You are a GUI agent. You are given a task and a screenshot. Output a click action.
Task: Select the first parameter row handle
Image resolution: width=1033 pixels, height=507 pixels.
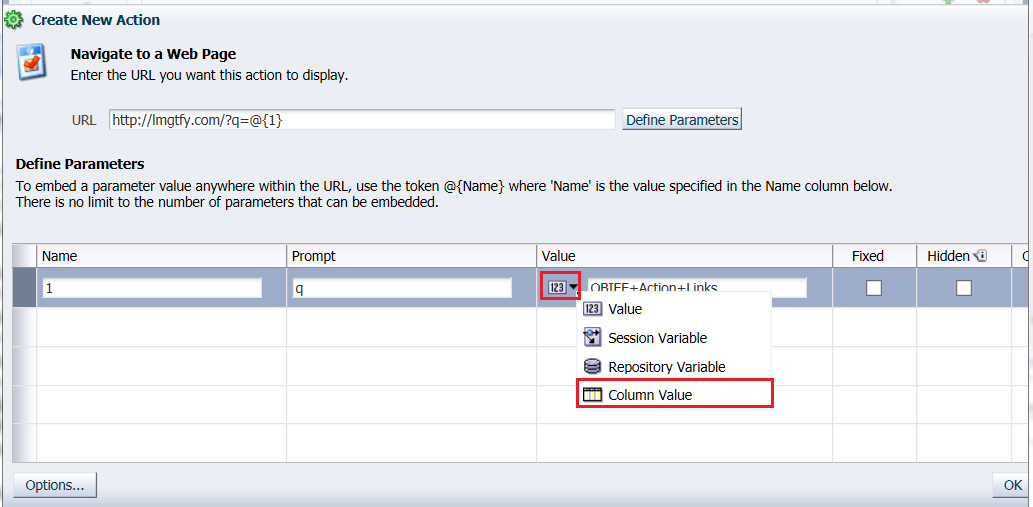tap(24, 288)
